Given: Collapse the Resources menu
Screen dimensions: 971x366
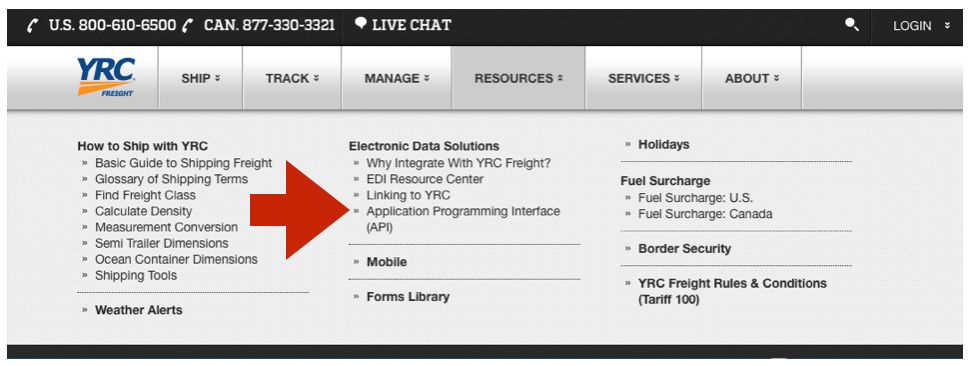Looking at the screenshot, I should (x=519, y=79).
